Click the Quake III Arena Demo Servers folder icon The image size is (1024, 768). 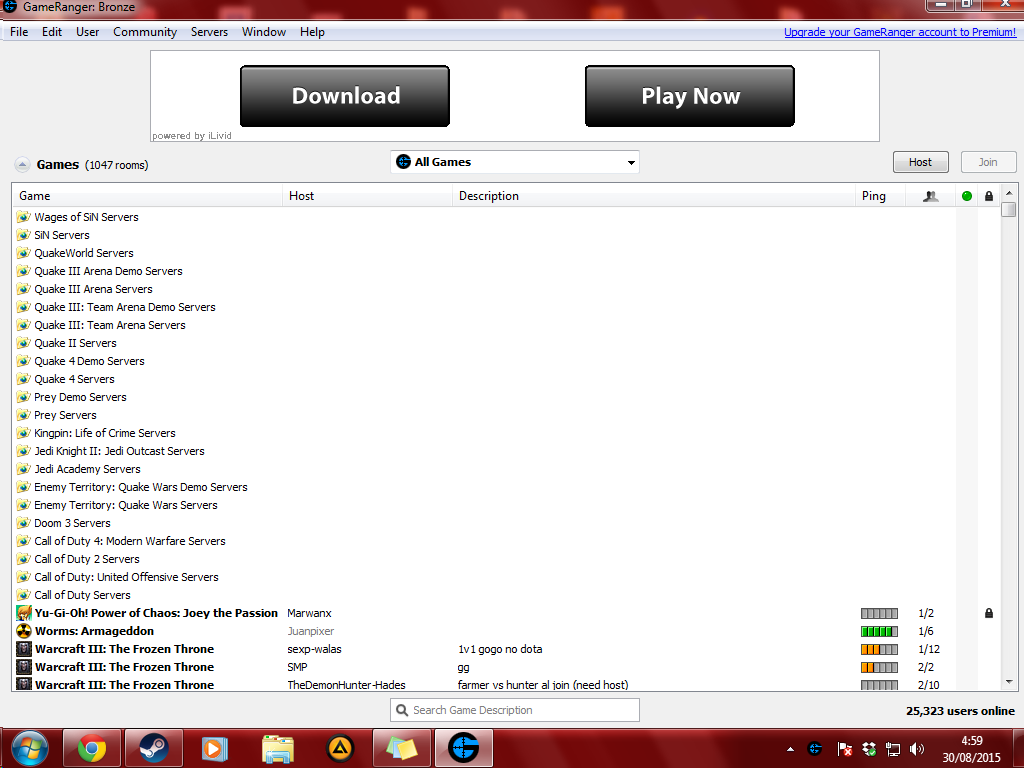(x=24, y=271)
